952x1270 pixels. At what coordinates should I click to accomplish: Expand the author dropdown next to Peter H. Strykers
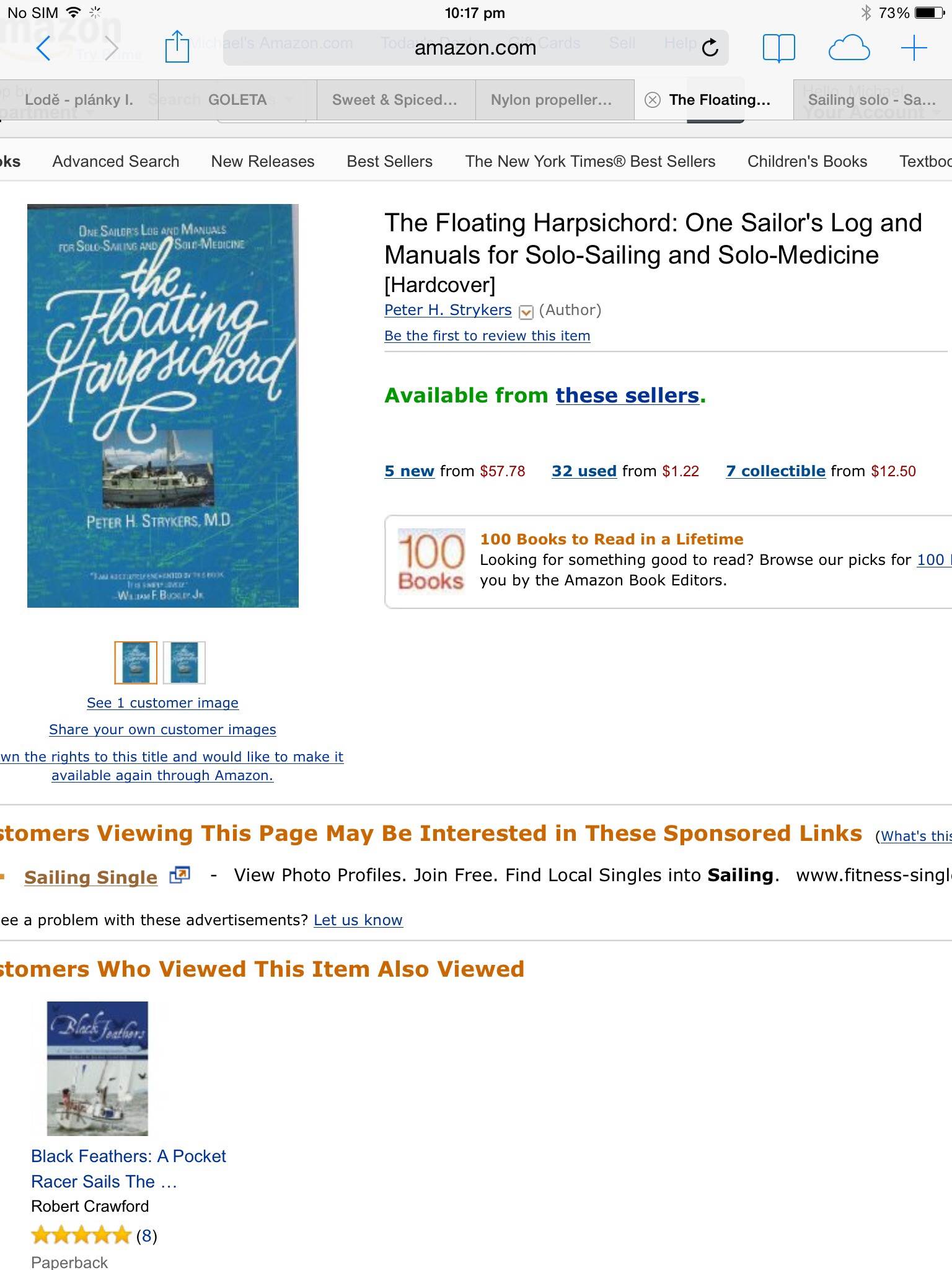tap(526, 312)
